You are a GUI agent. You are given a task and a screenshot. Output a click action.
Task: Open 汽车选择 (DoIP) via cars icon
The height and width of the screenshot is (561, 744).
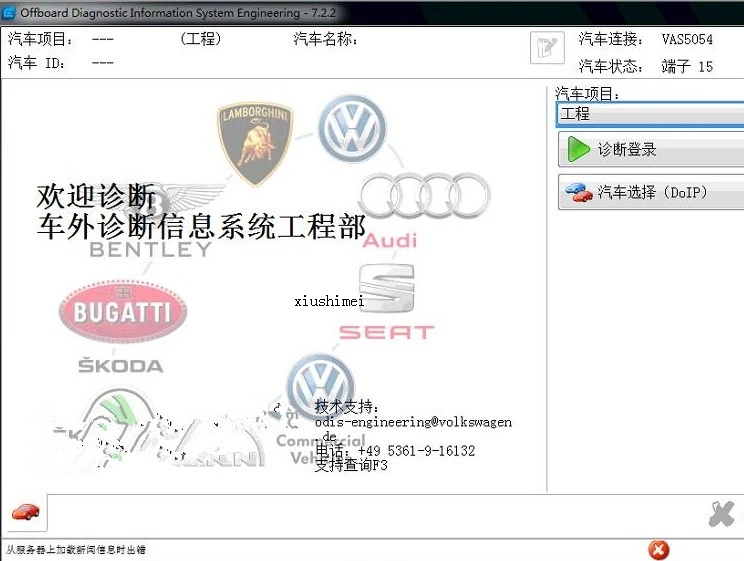point(578,192)
